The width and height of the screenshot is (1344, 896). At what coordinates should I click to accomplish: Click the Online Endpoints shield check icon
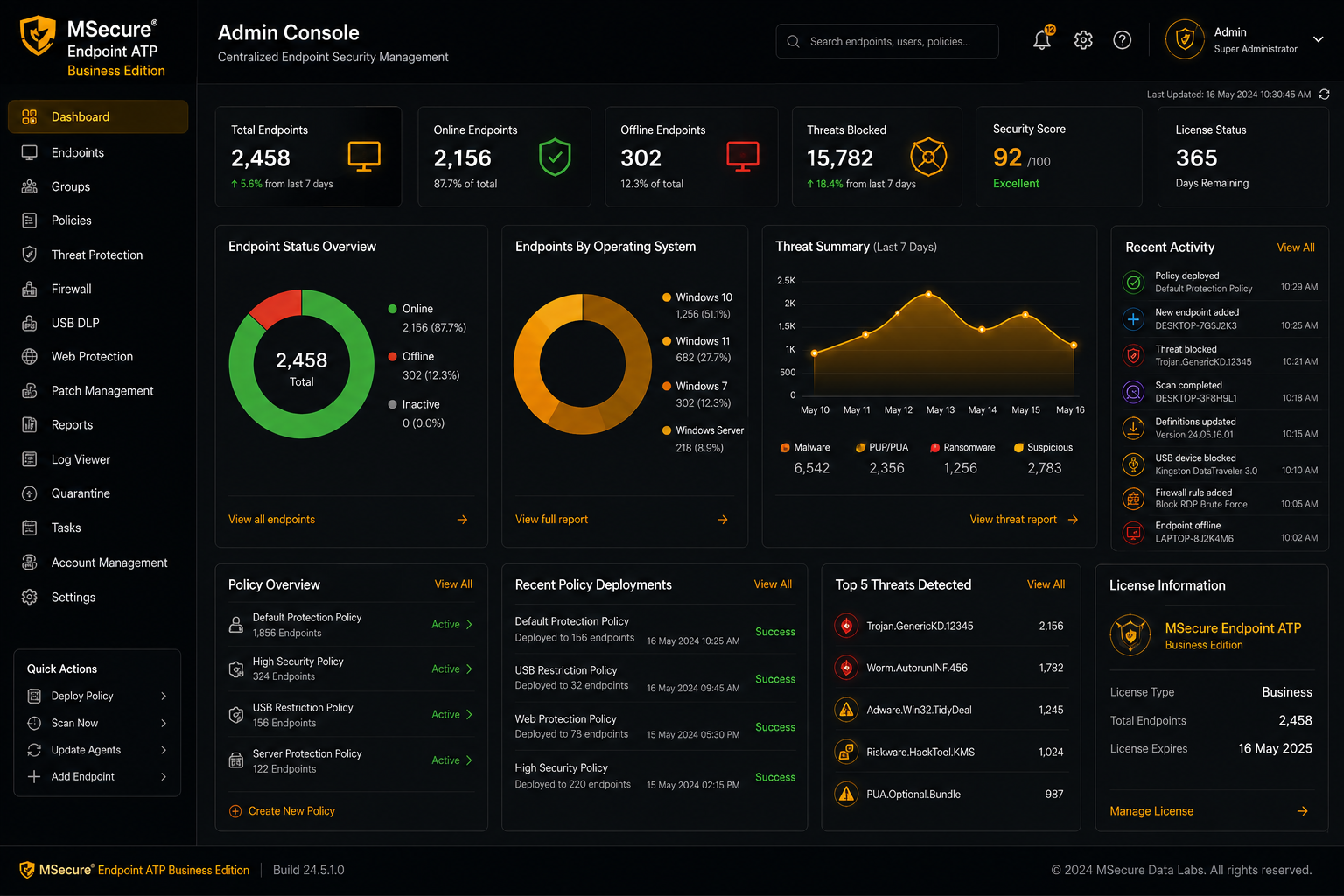pos(555,157)
